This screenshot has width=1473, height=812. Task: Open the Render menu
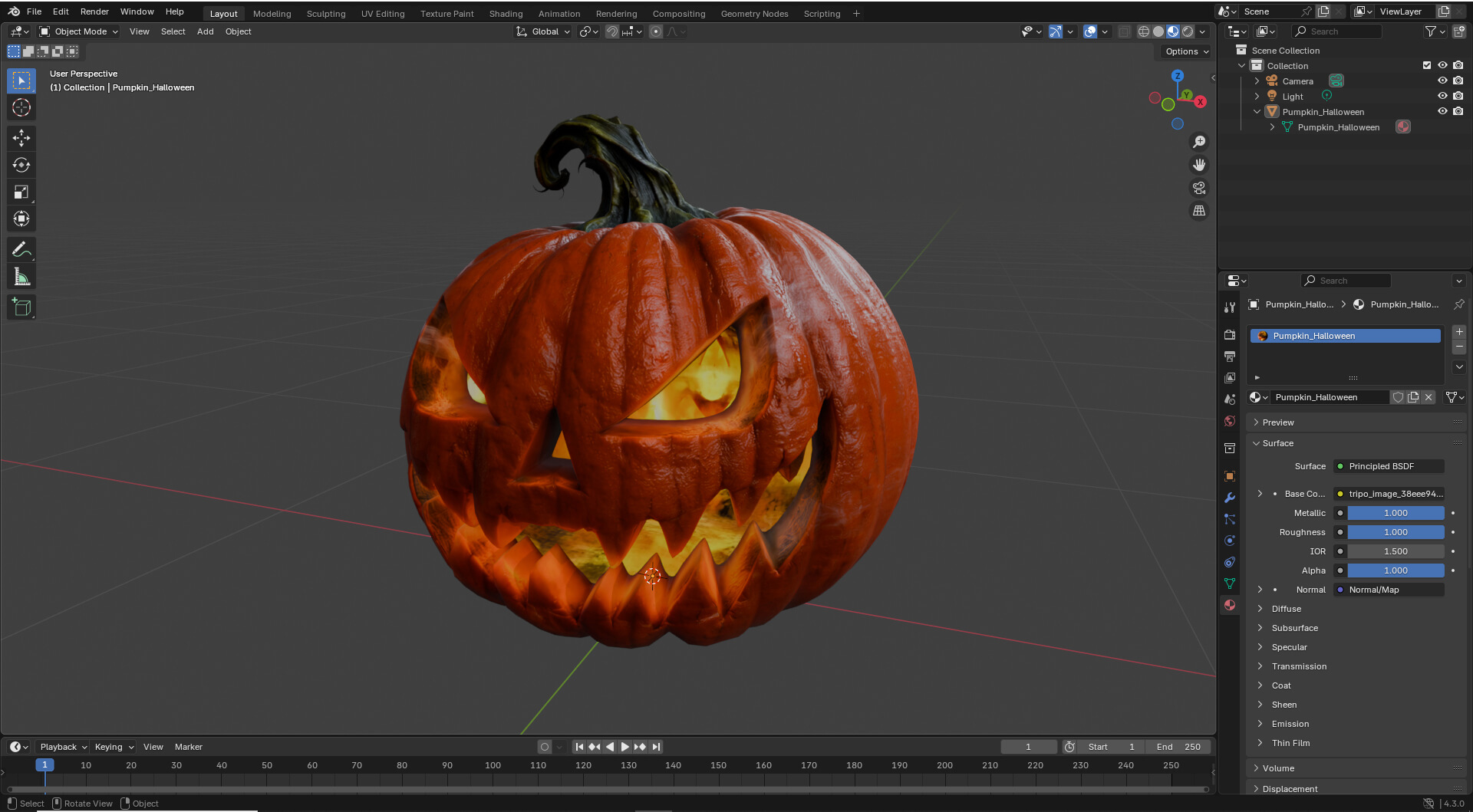click(x=94, y=12)
